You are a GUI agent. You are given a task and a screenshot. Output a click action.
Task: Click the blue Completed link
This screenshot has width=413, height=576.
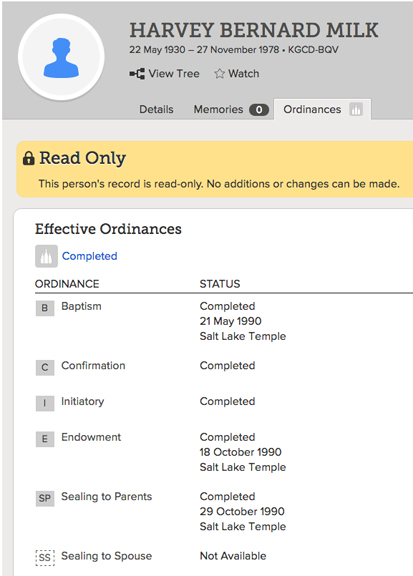[x=90, y=256]
